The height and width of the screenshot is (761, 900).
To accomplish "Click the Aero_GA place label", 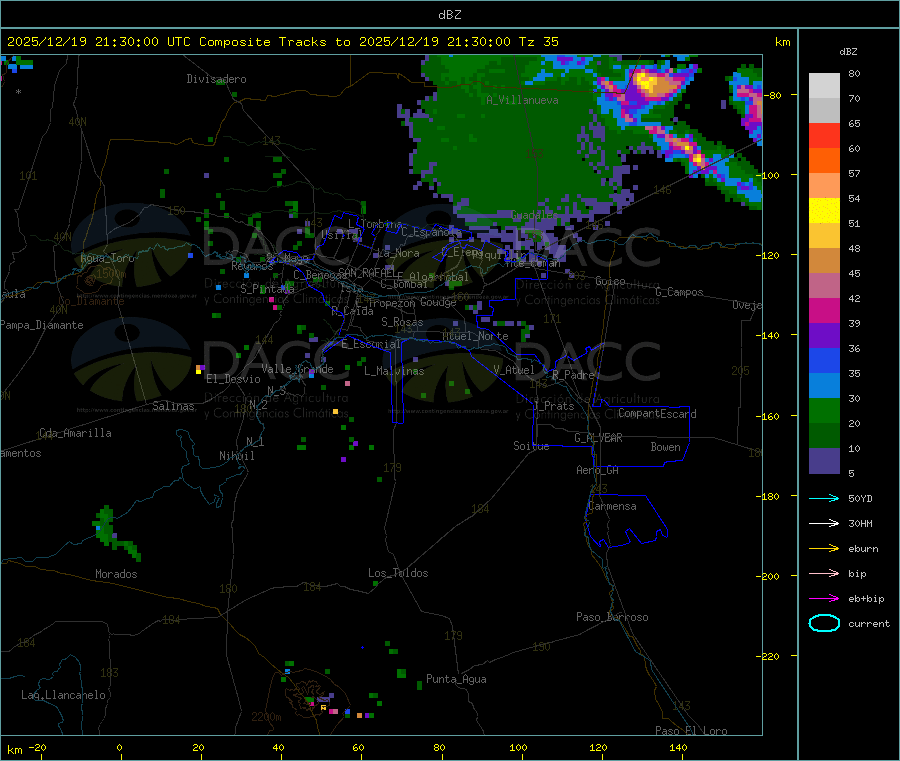I will (598, 470).
